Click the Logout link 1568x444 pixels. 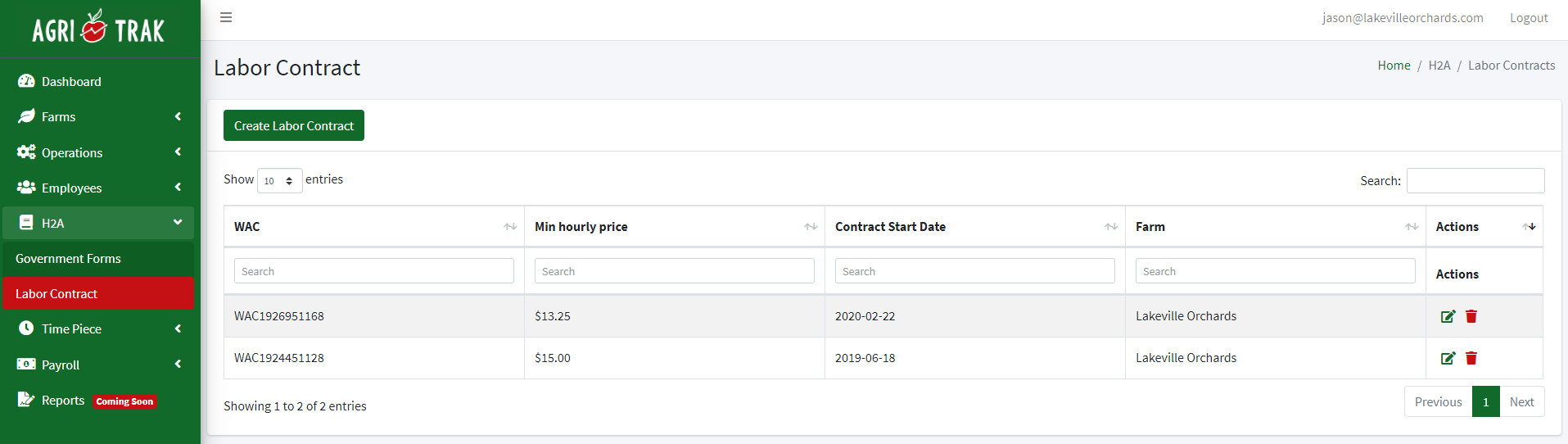point(1529,17)
